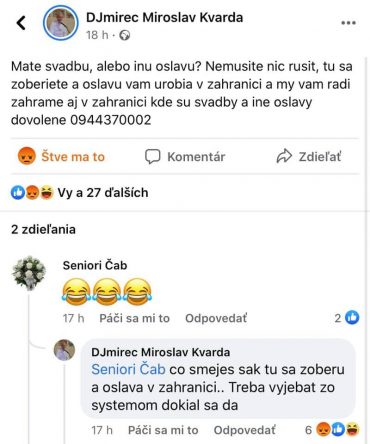Open reactions list Vy a 27 ďalších

[x=80, y=193]
